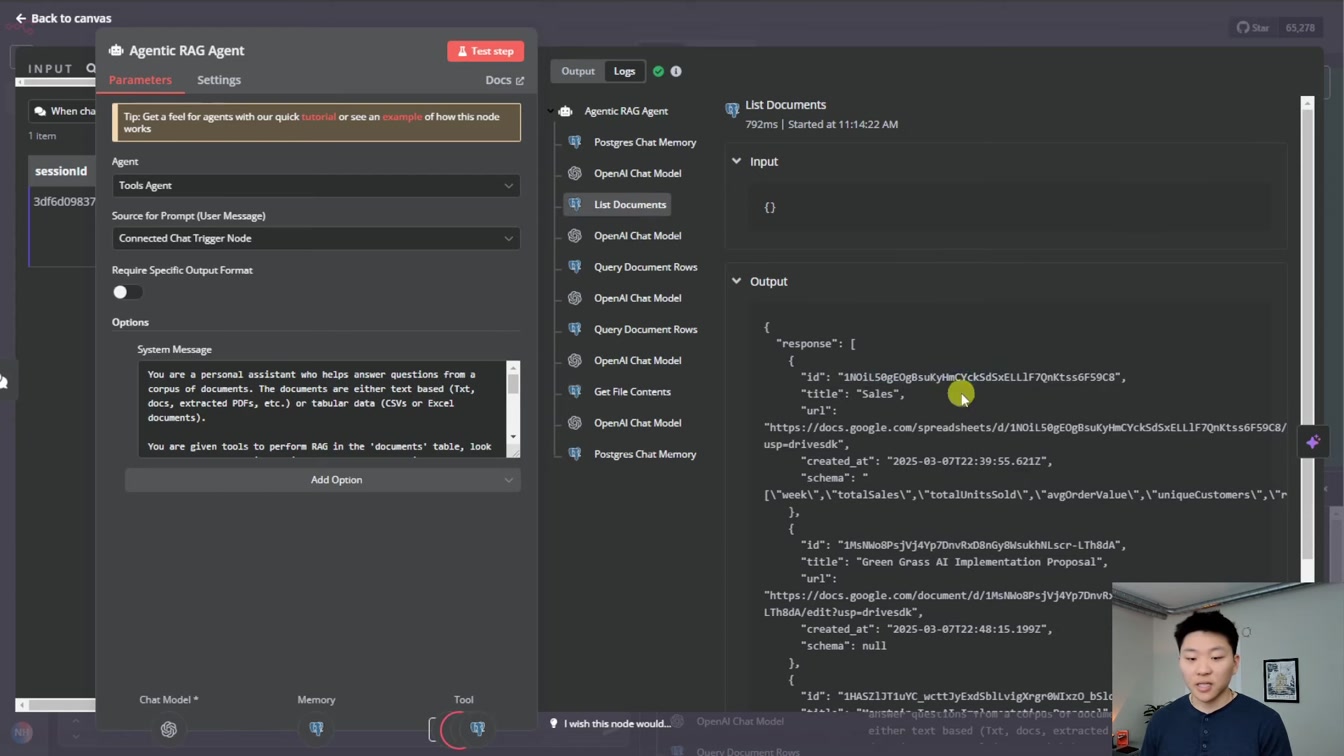
Task: Toggle Require Specific Output Format switch
Action: coord(127,292)
